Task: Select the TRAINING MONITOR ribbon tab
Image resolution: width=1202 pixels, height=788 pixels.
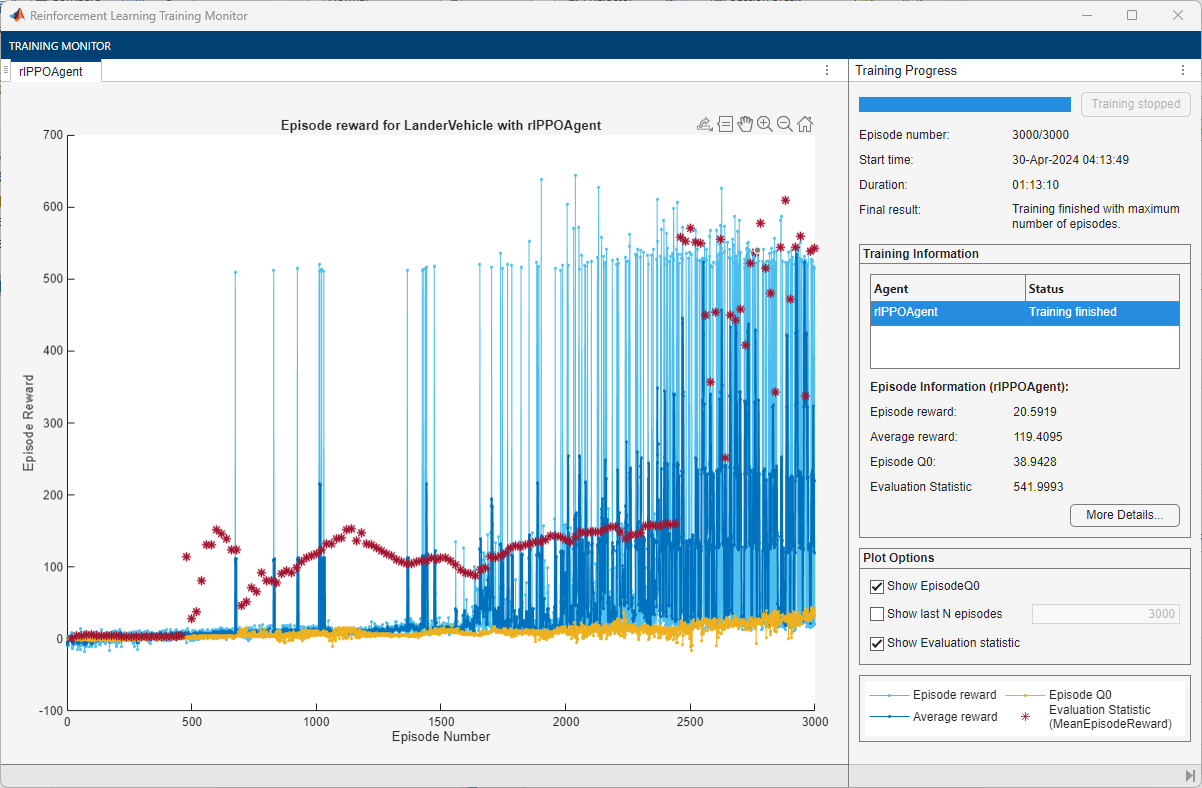Action: (x=60, y=46)
